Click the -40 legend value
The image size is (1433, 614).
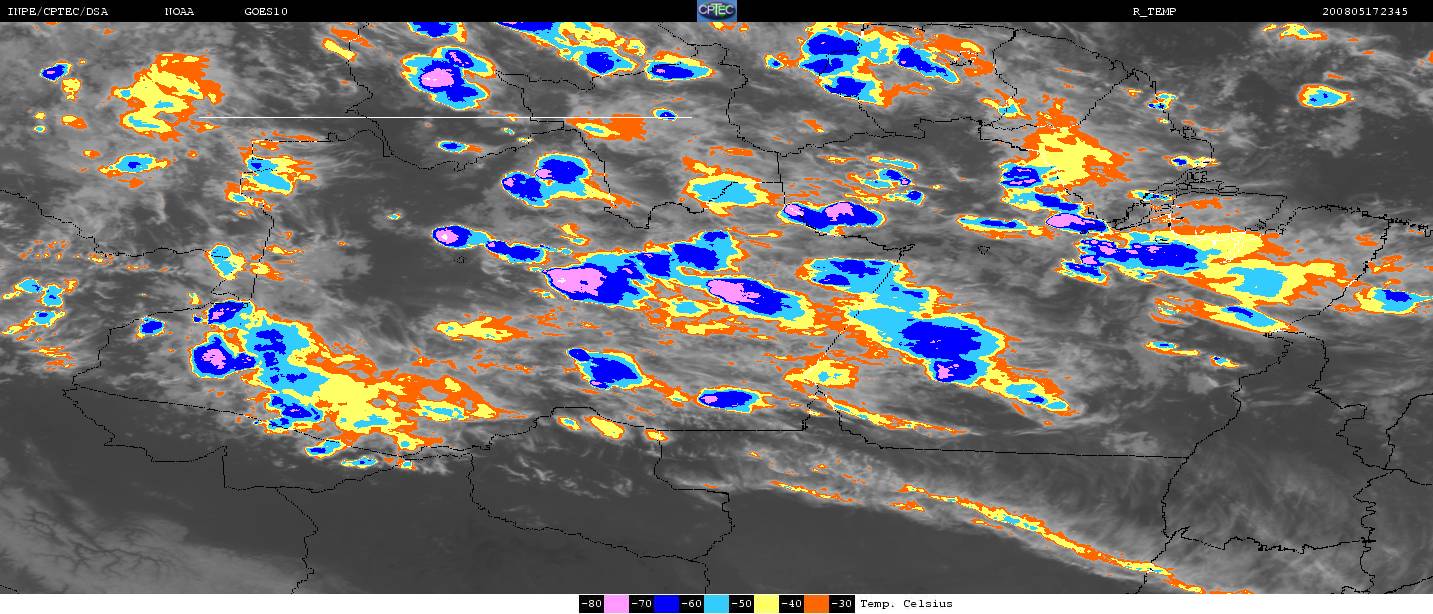tap(791, 604)
